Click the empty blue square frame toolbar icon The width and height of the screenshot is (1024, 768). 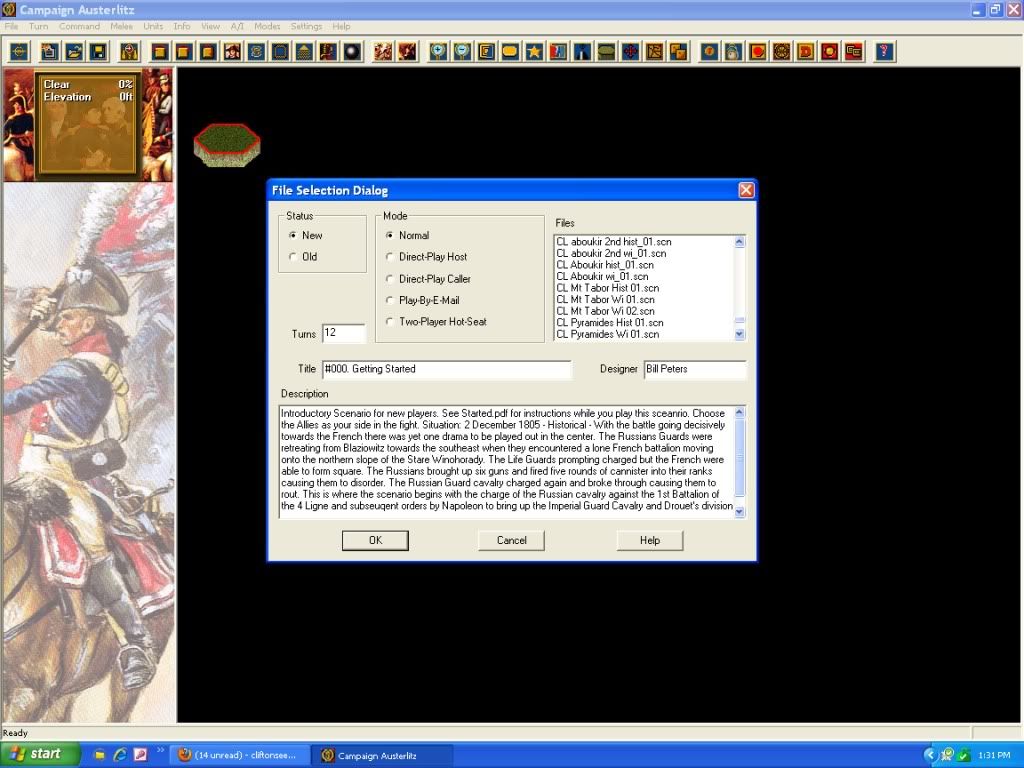[280, 52]
